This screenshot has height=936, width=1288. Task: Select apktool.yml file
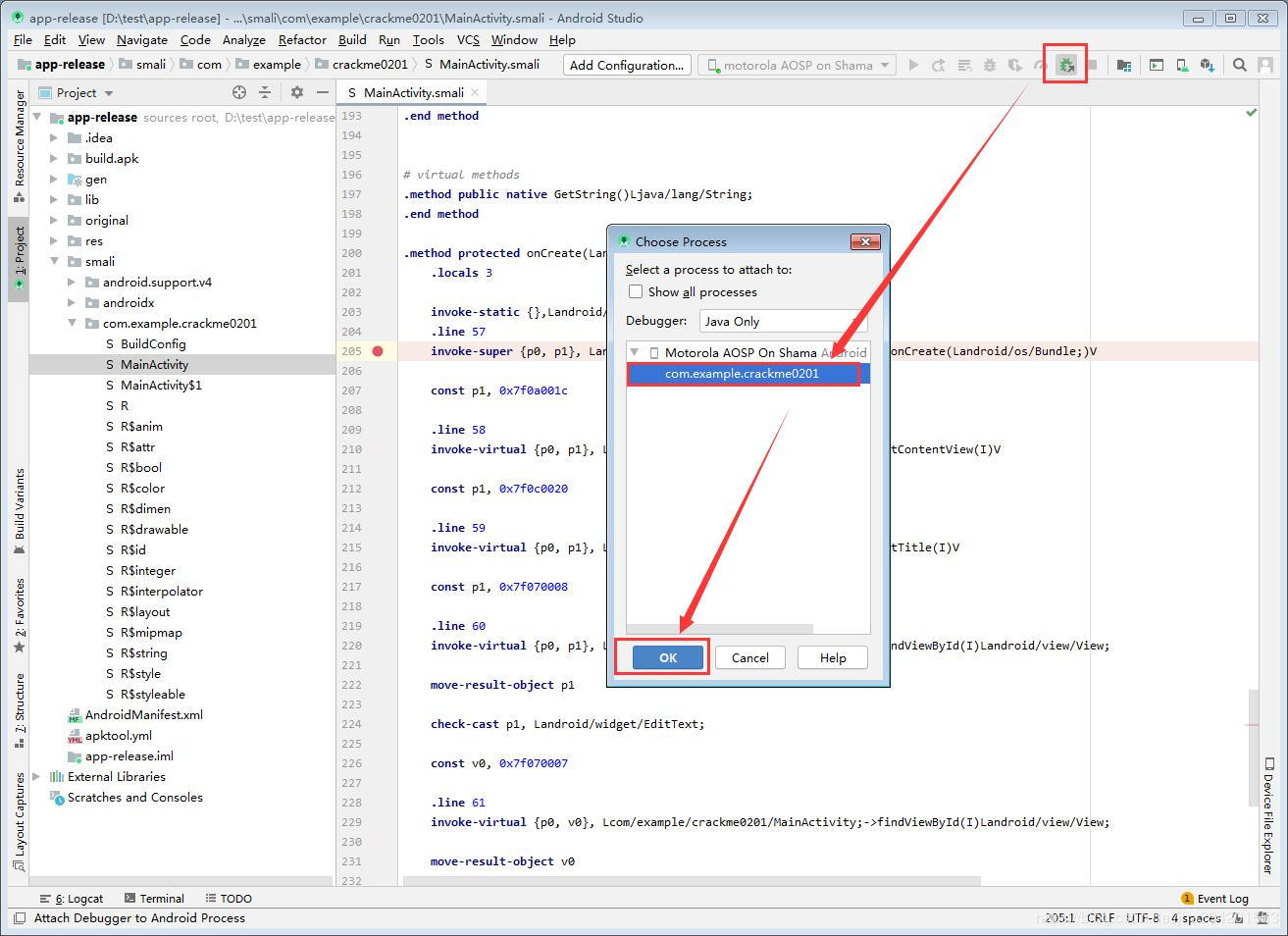(x=118, y=736)
